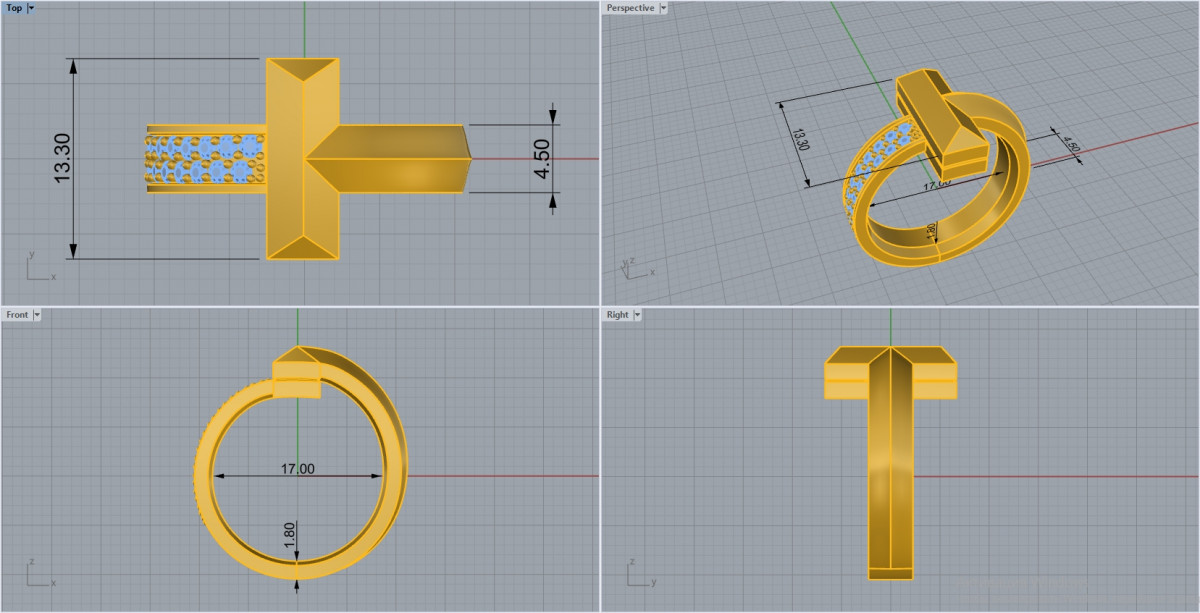Click the world axis icon in Right viewport
This screenshot has height=613, width=1200.
click(638, 574)
